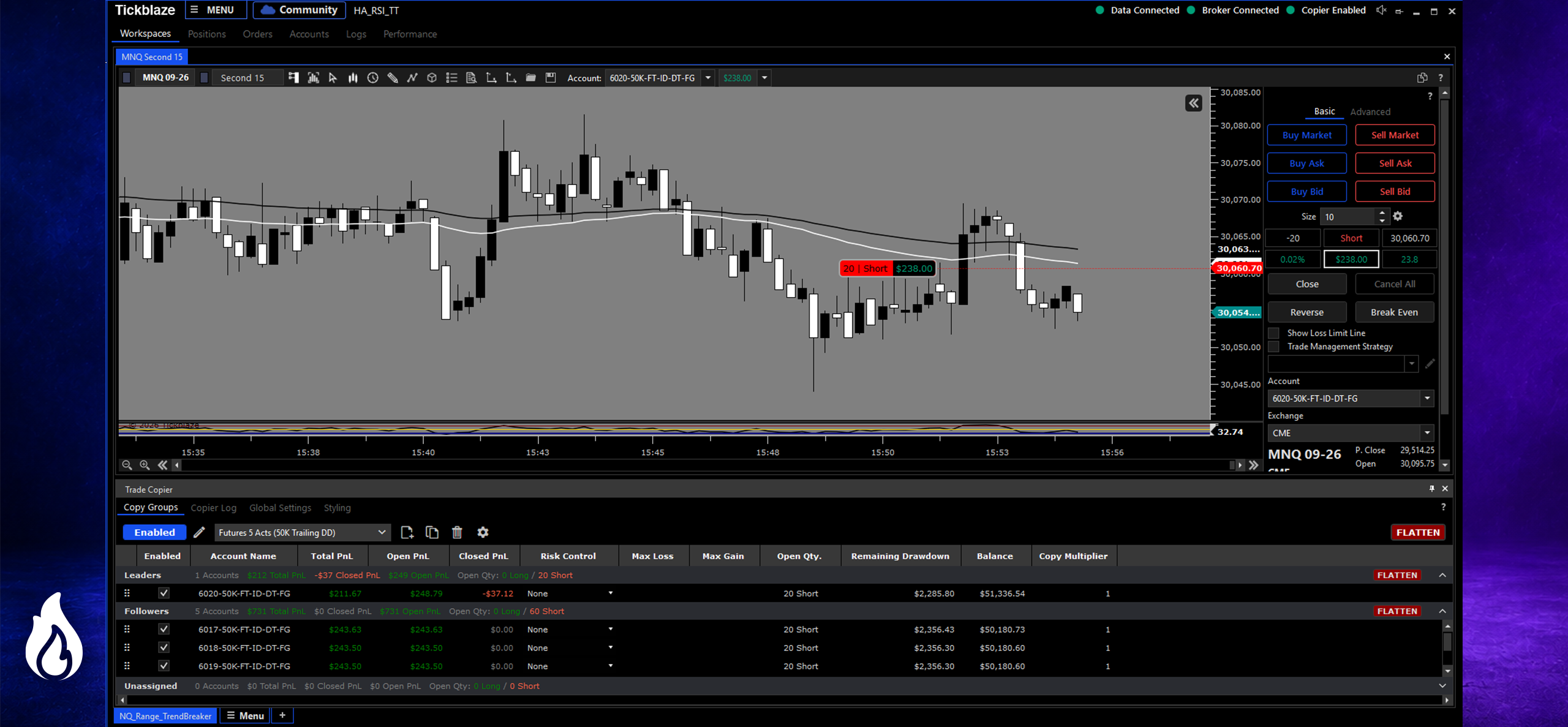1568x727 pixels.
Task: Click the Reverse position button
Action: pyautogui.click(x=1307, y=312)
